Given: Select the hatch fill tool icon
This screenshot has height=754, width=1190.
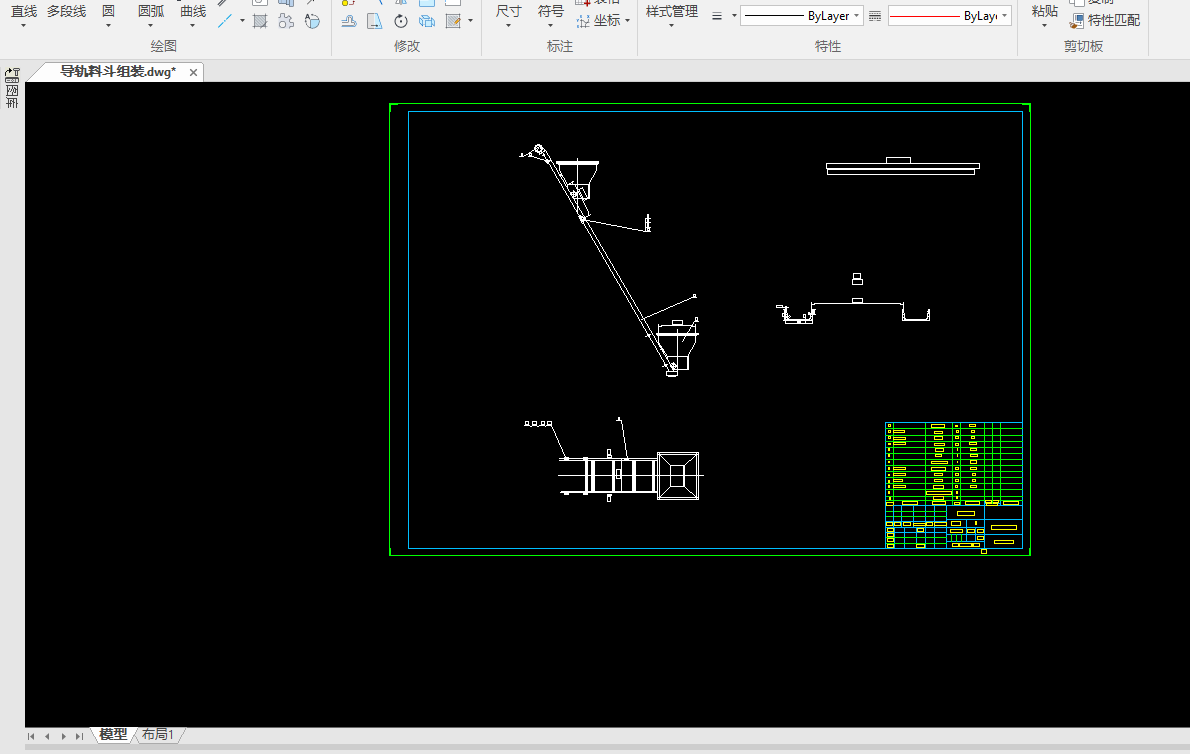Looking at the screenshot, I should [260, 21].
